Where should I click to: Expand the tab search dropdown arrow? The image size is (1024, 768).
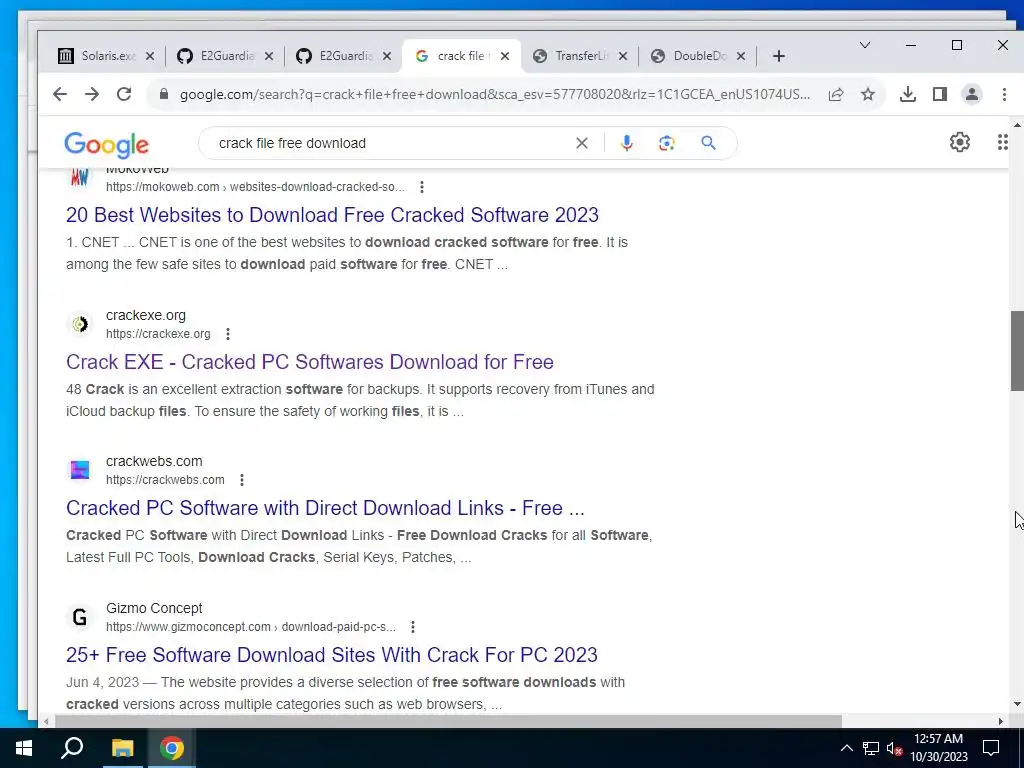pyautogui.click(x=865, y=45)
